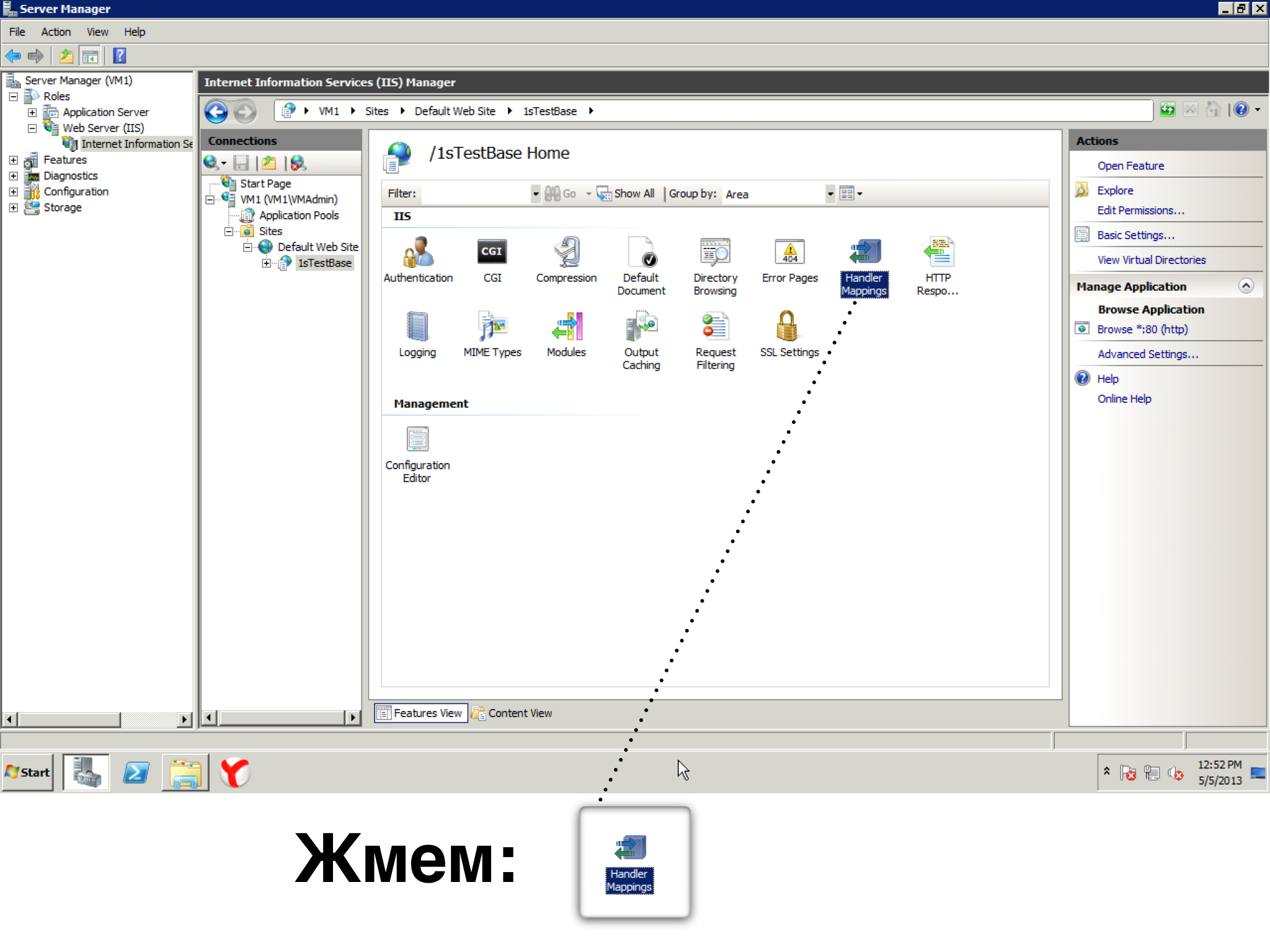Viewport: 1270px width, 952px height.
Task: Click the PowerShell taskbar icon
Action: (x=136, y=772)
